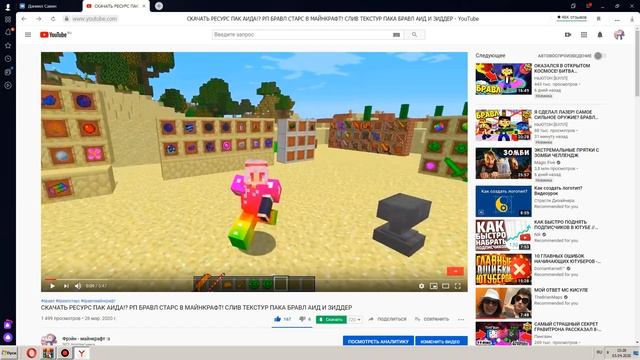
Task: Open browser sidebar bookmarks star
Action: pyautogui.click(x=8, y=45)
